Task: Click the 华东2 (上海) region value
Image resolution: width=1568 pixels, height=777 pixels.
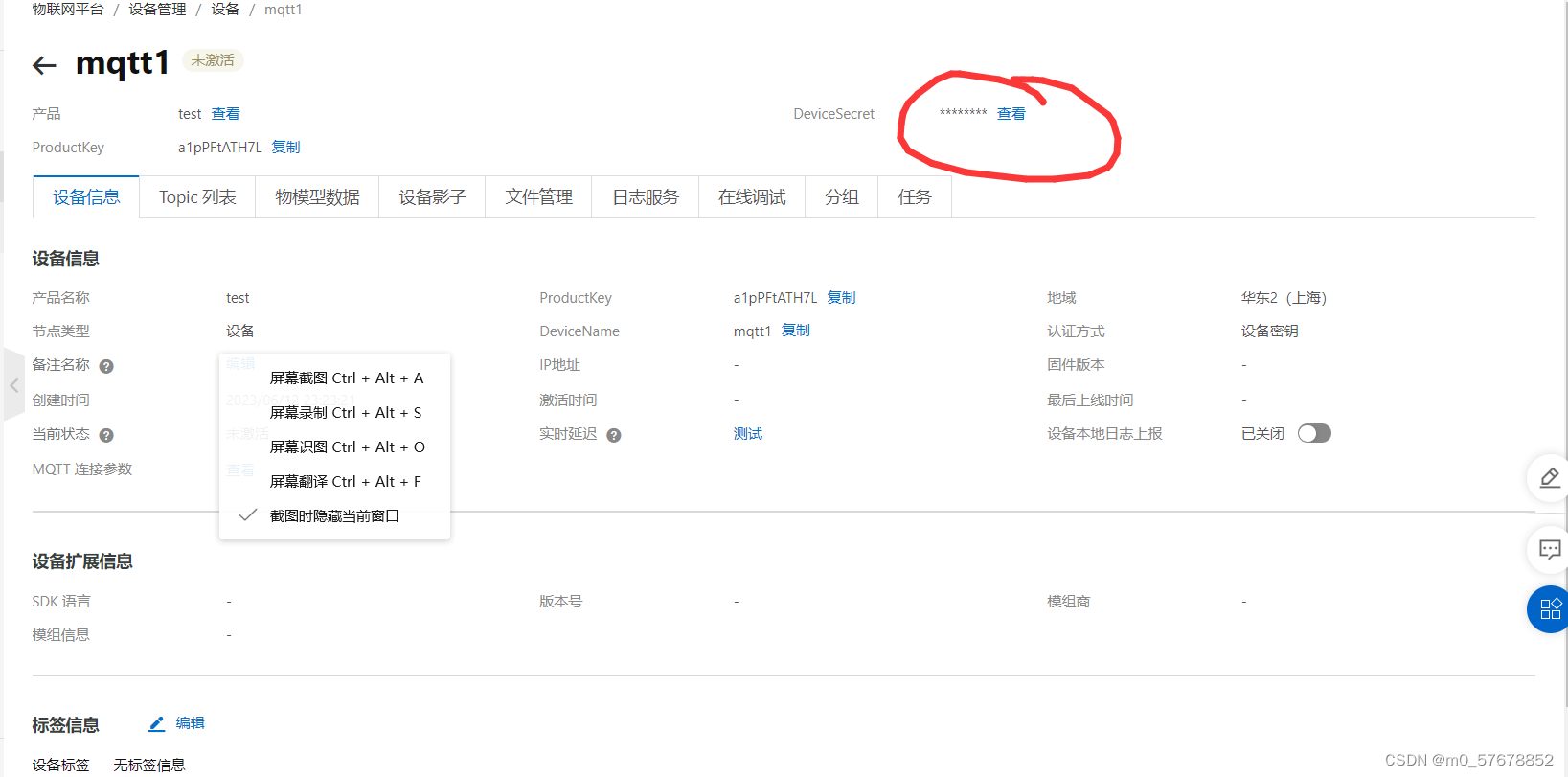Action: (x=1284, y=298)
